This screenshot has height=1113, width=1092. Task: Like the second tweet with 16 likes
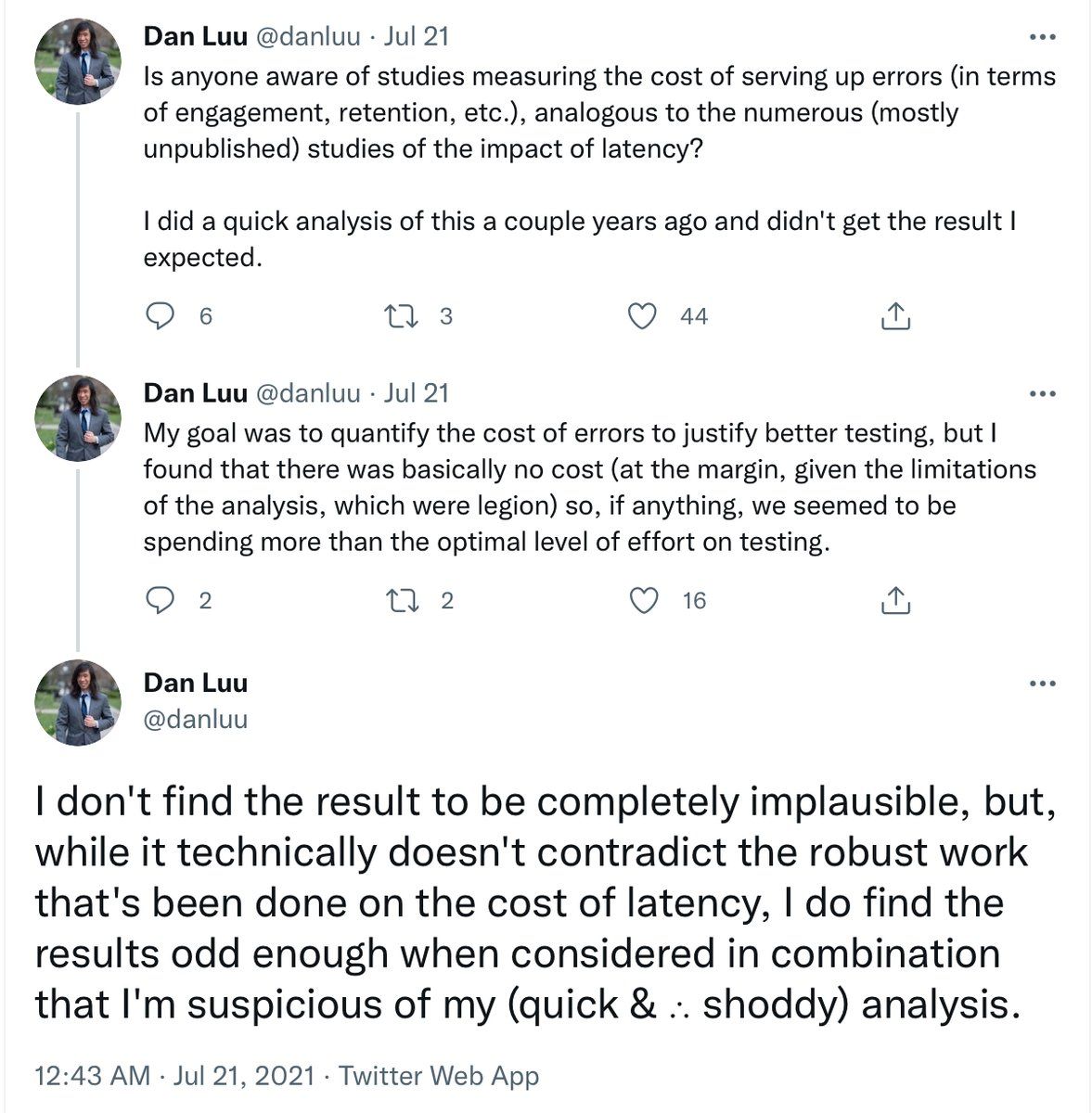point(643,601)
